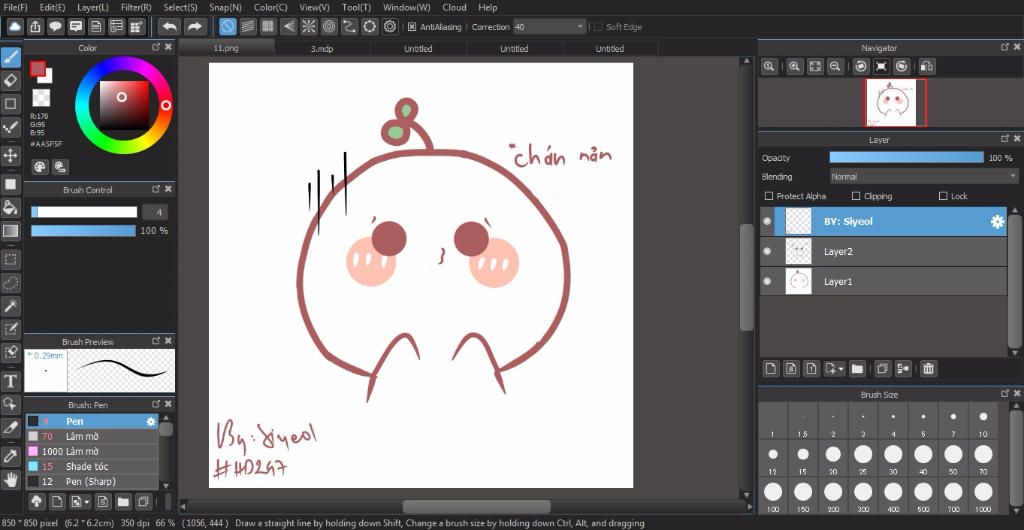This screenshot has width=1024, height=530.
Task: Adjust the brush opacity 100% slider
Action: coord(84,230)
